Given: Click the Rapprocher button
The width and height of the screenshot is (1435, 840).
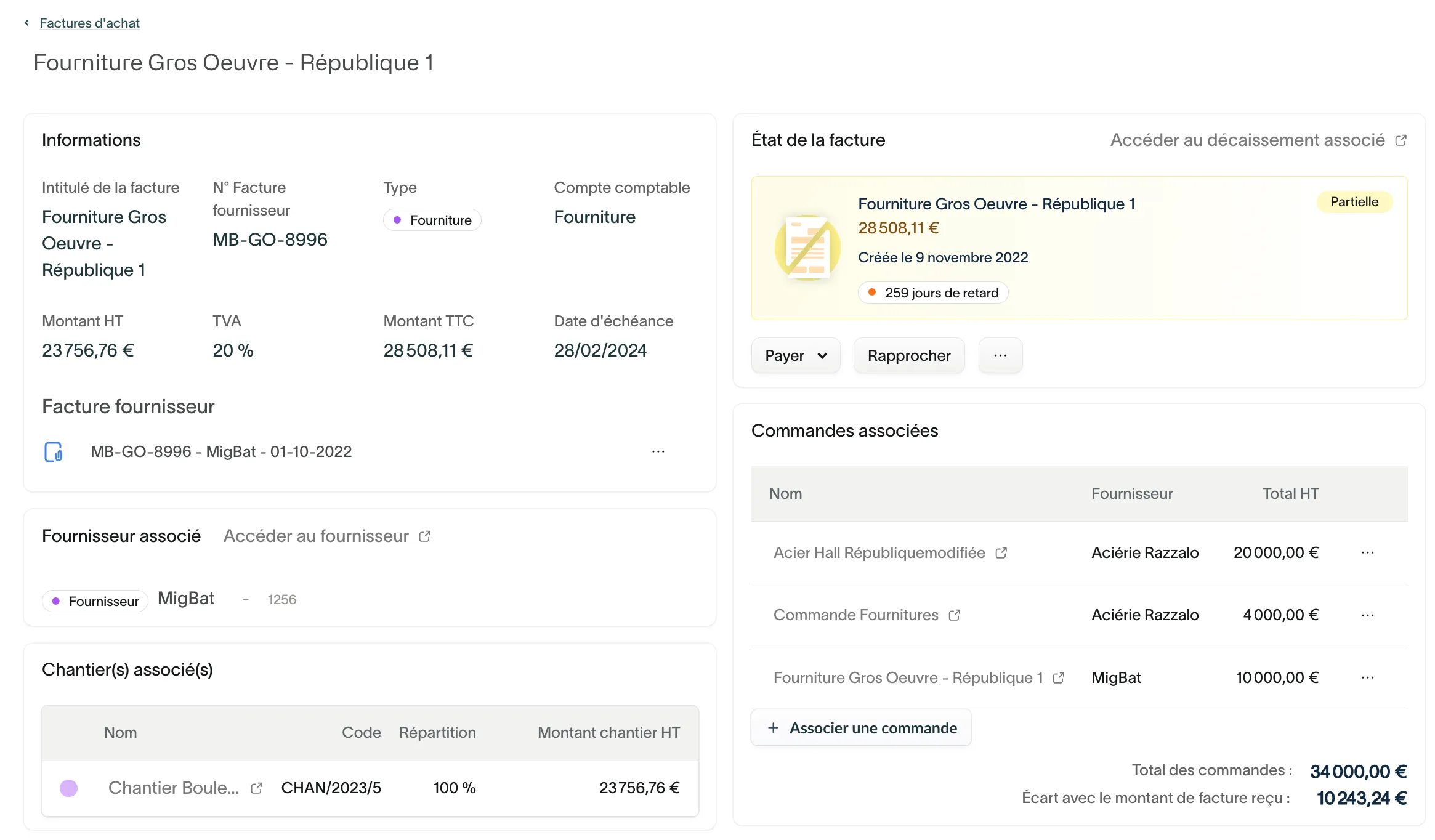Looking at the screenshot, I should pyautogui.click(x=908, y=355).
